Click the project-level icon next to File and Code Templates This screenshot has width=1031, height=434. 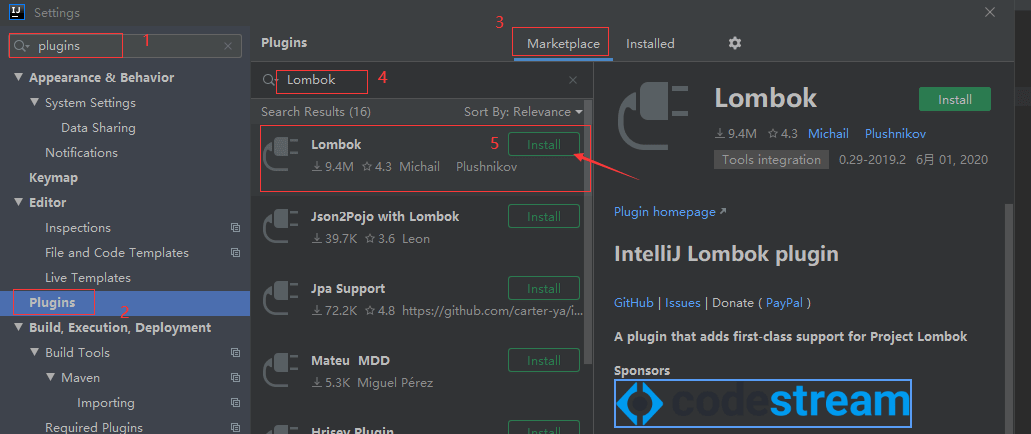(235, 253)
